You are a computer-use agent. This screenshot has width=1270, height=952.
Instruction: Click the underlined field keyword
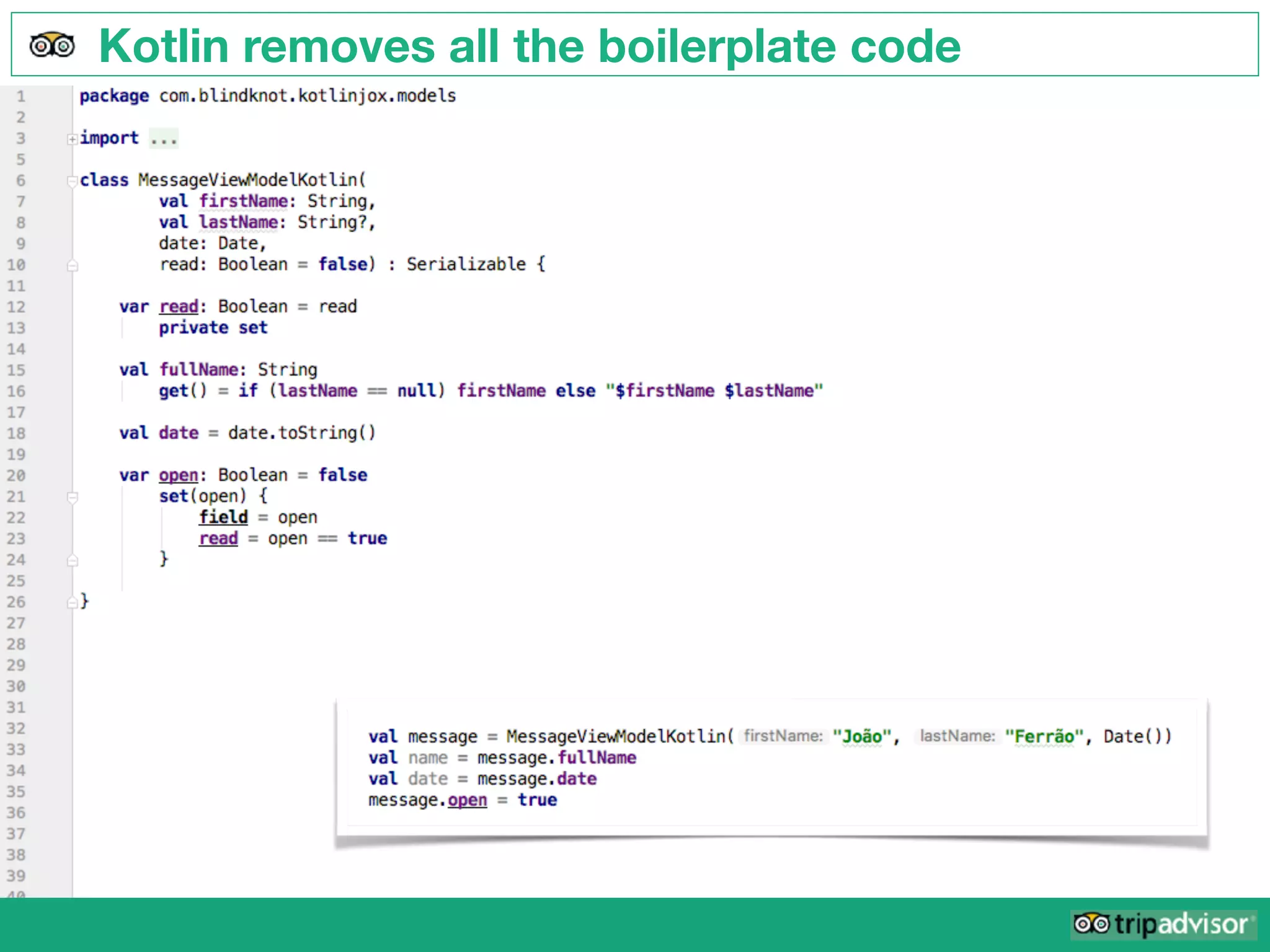[x=223, y=518]
